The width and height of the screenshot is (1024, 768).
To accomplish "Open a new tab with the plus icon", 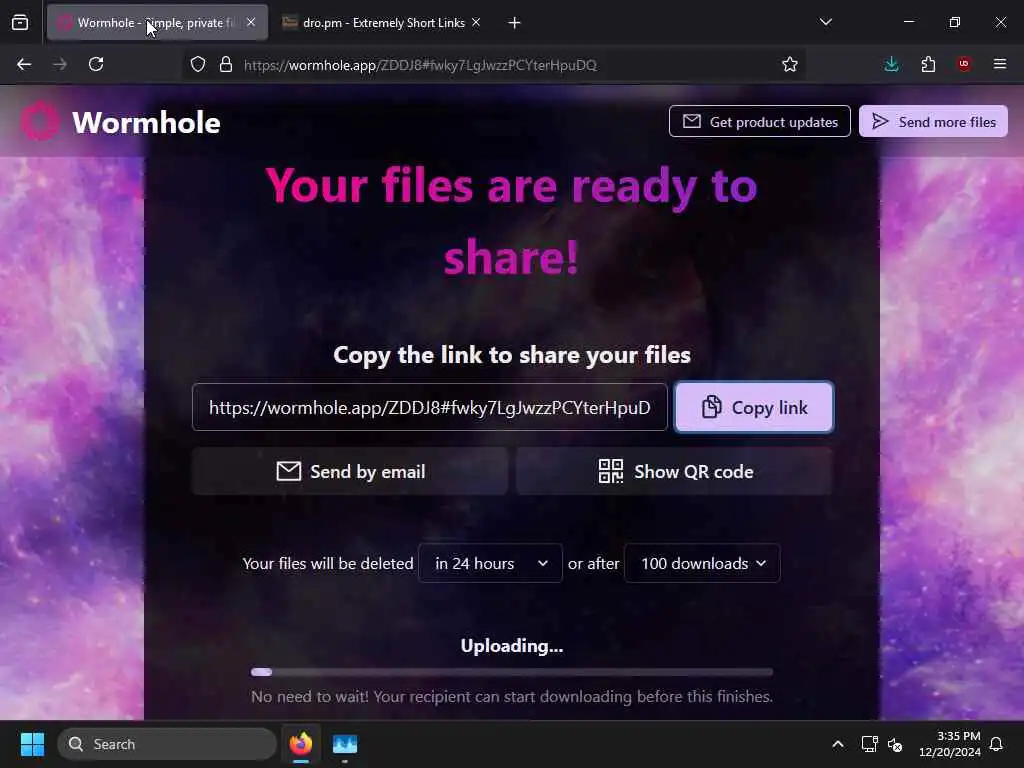I will [515, 23].
